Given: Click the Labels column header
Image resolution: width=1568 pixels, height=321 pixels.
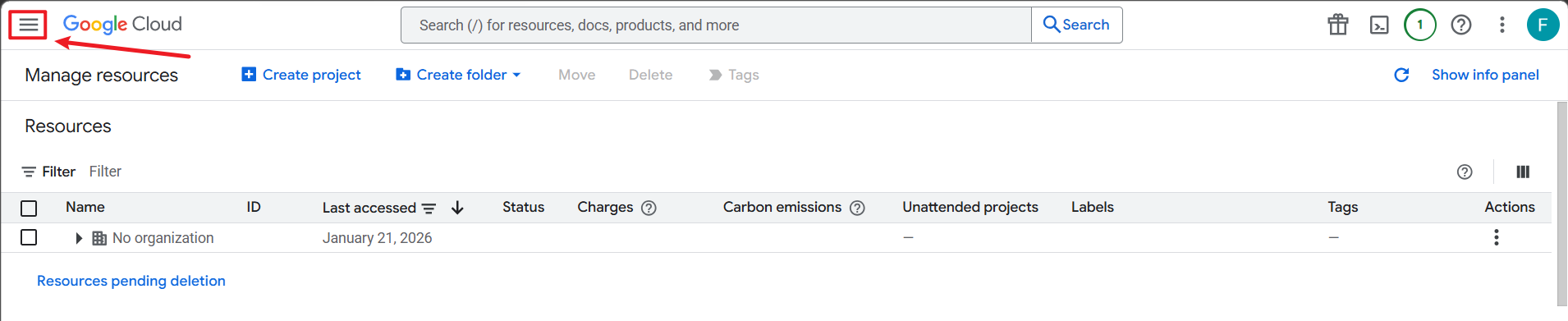Looking at the screenshot, I should [1092, 207].
